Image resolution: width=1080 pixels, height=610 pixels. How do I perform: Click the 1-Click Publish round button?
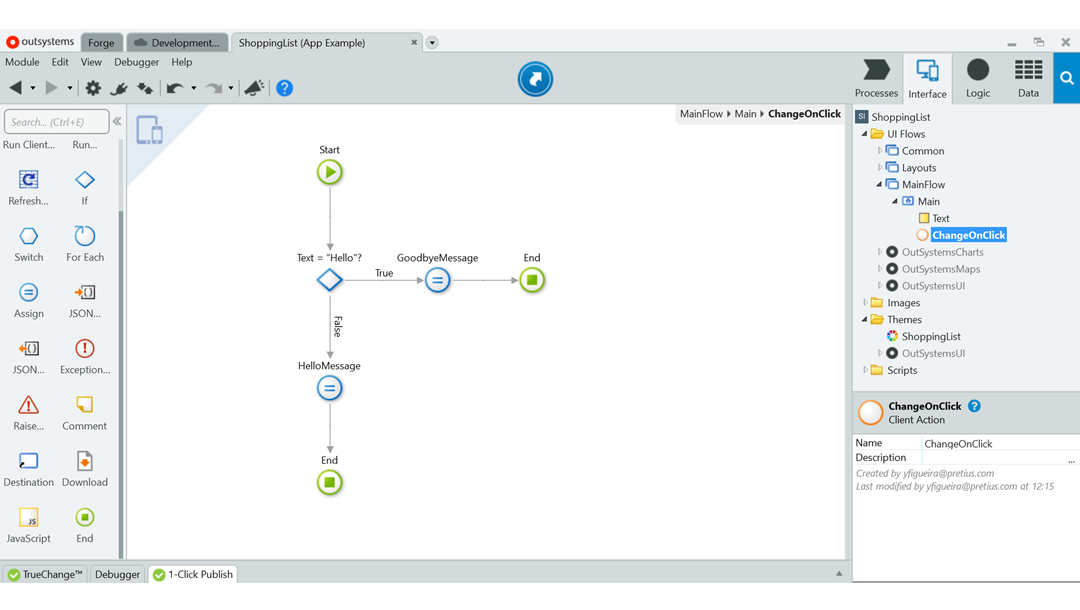535,79
